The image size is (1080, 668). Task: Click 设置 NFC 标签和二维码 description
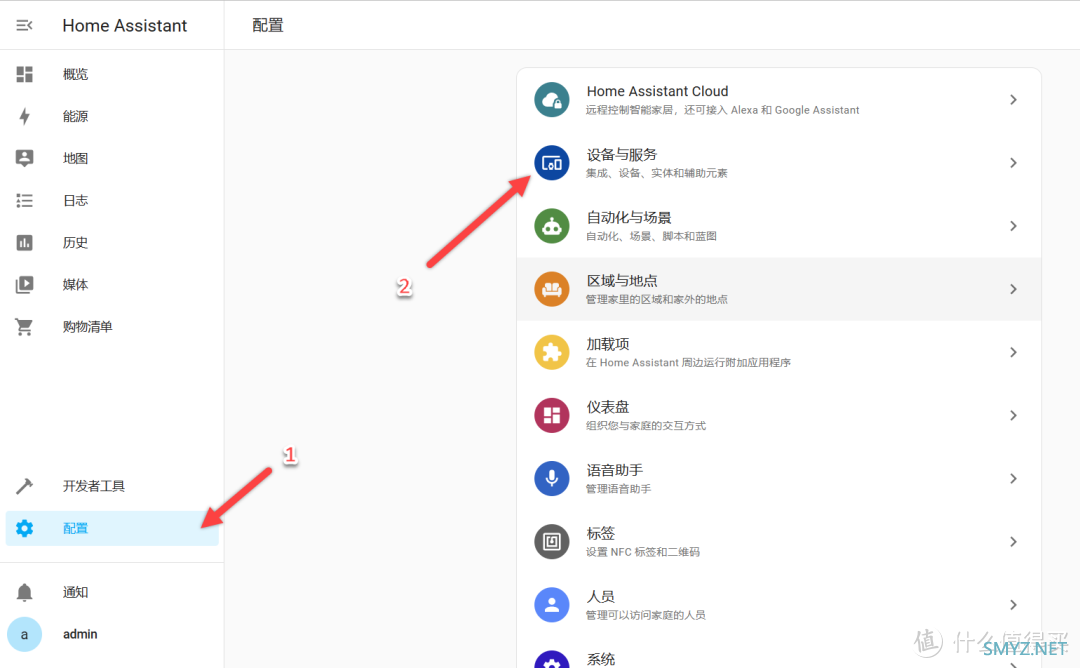643,552
